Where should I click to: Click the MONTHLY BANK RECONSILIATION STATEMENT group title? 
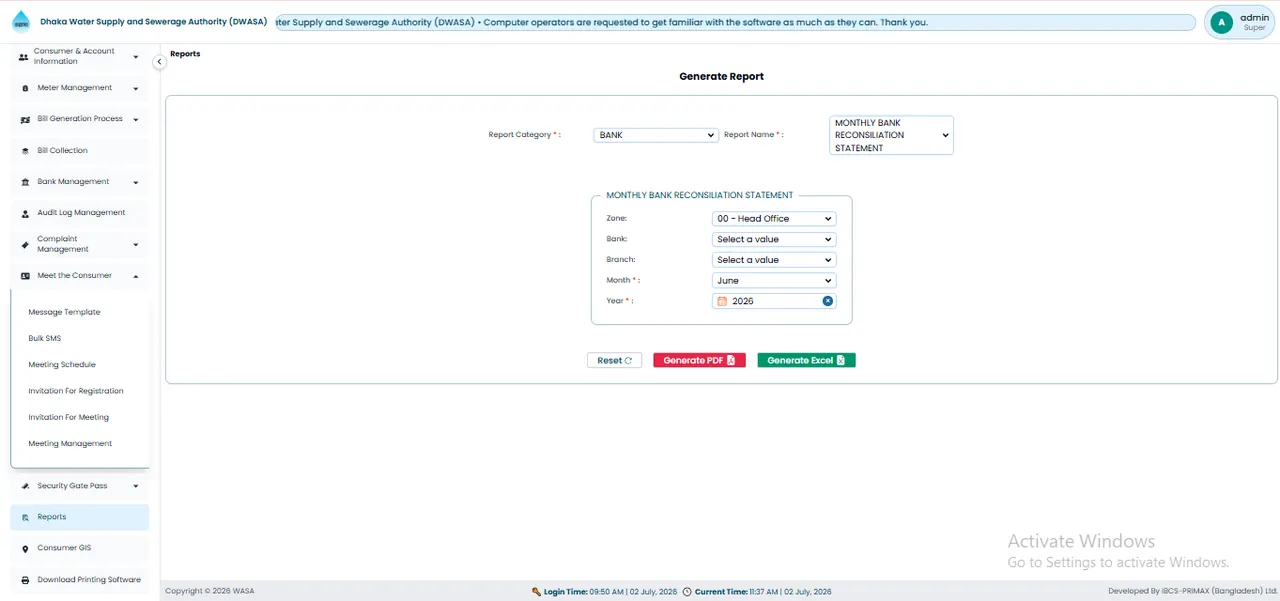pos(700,196)
